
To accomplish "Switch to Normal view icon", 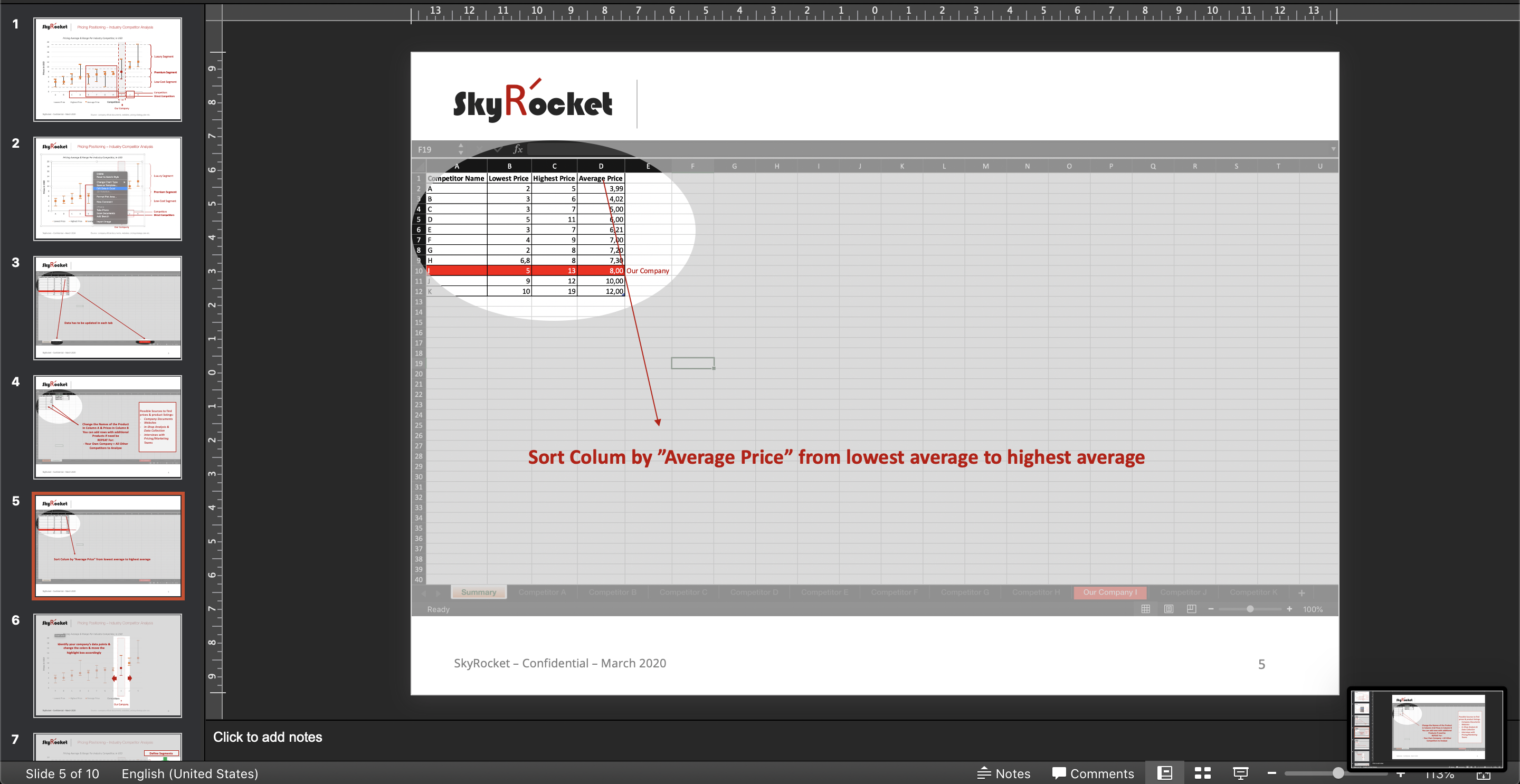I will pyautogui.click(x=1165, y=773).
